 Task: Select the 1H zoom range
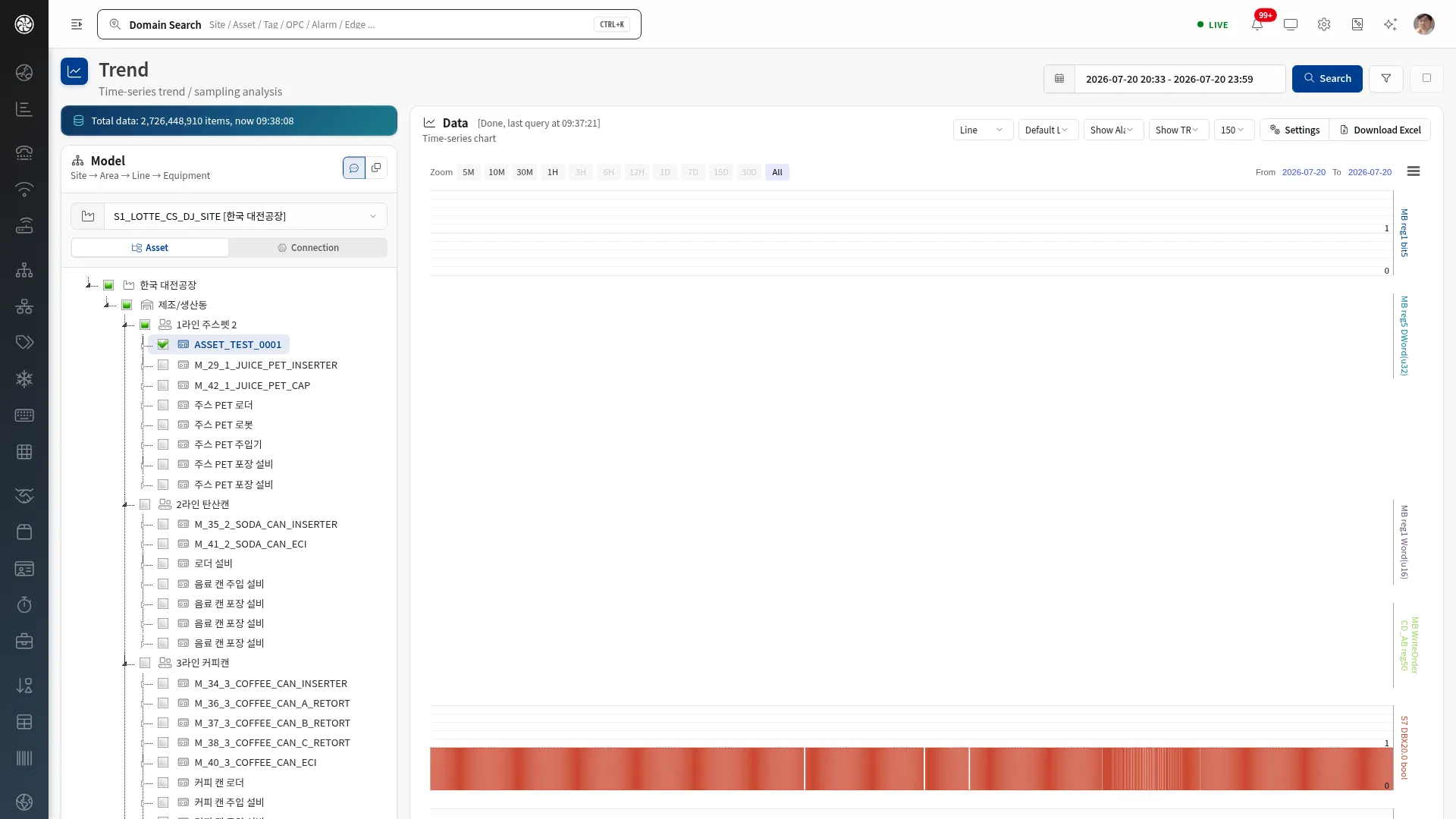553,172
